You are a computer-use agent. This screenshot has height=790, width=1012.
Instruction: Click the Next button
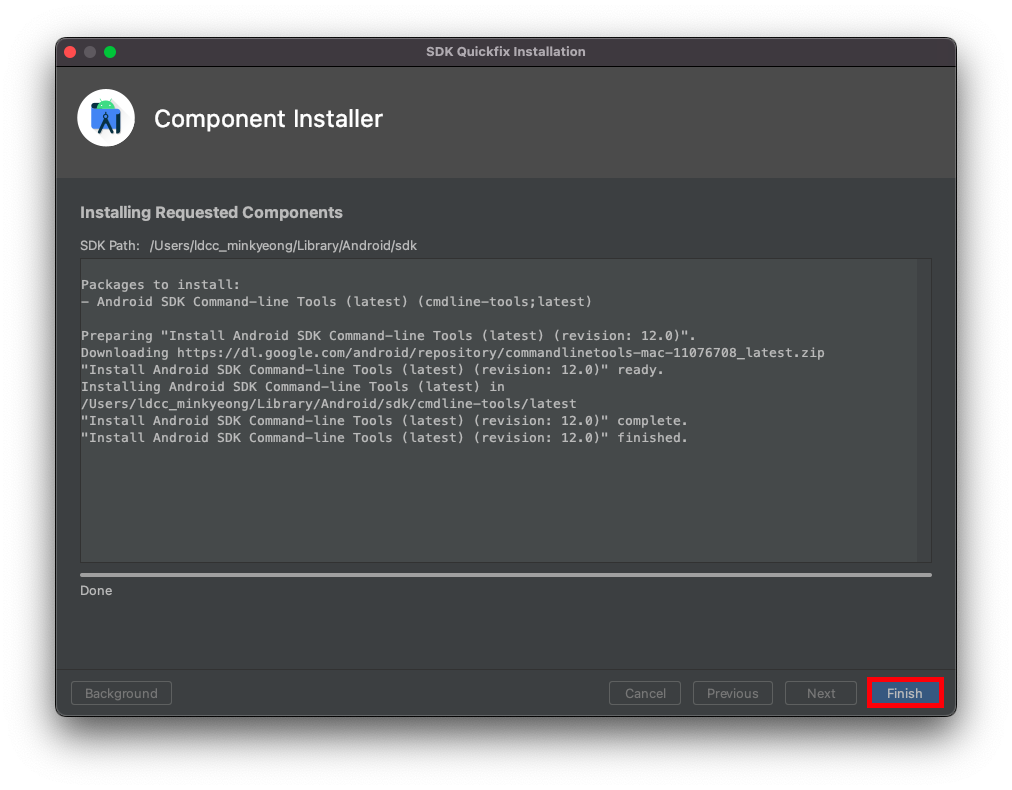[820, 693]
